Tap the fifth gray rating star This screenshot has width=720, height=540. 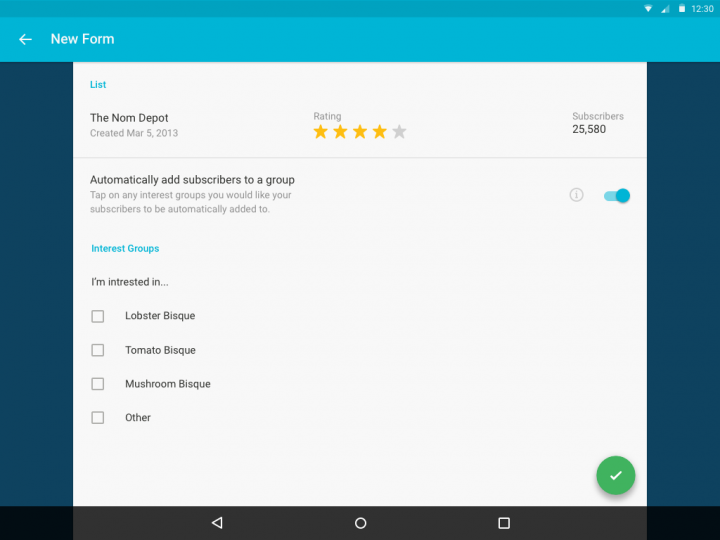point(399,132)
